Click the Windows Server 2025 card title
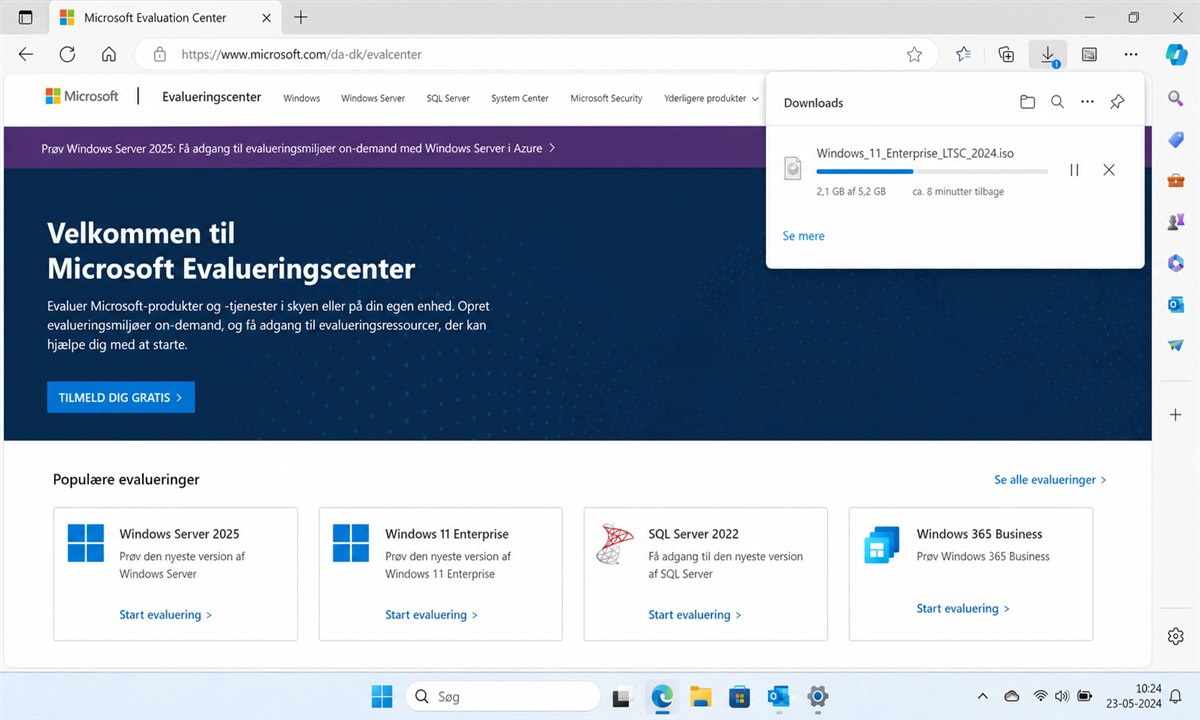 tap(179, 534)
